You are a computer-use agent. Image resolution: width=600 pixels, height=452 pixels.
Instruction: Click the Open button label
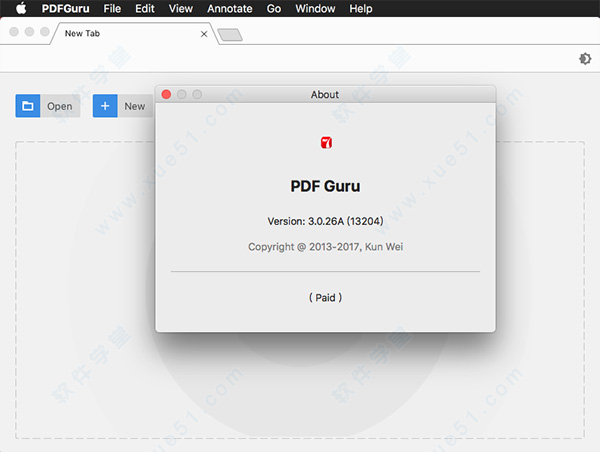60,106
